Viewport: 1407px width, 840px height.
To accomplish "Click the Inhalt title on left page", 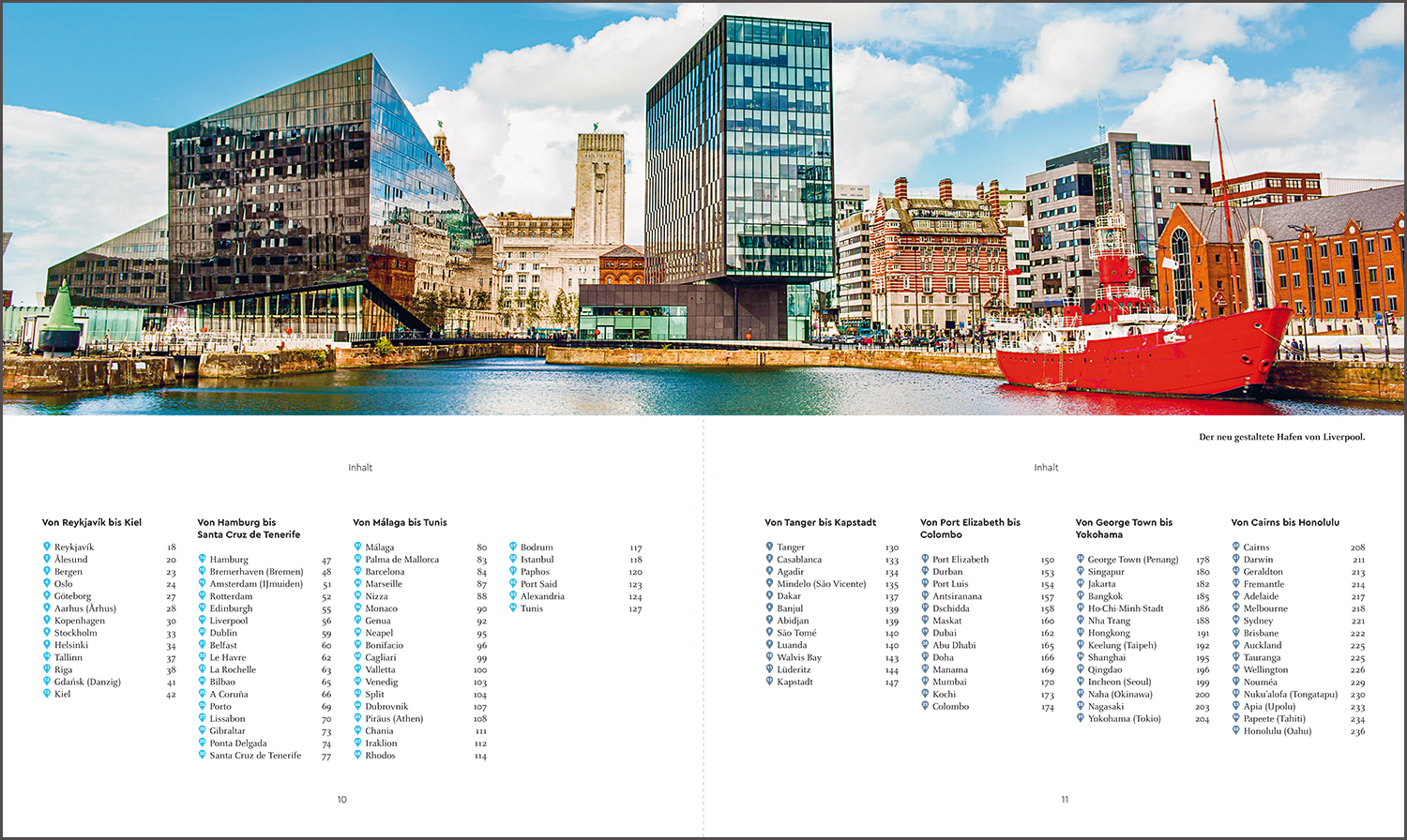I will 360,467.
